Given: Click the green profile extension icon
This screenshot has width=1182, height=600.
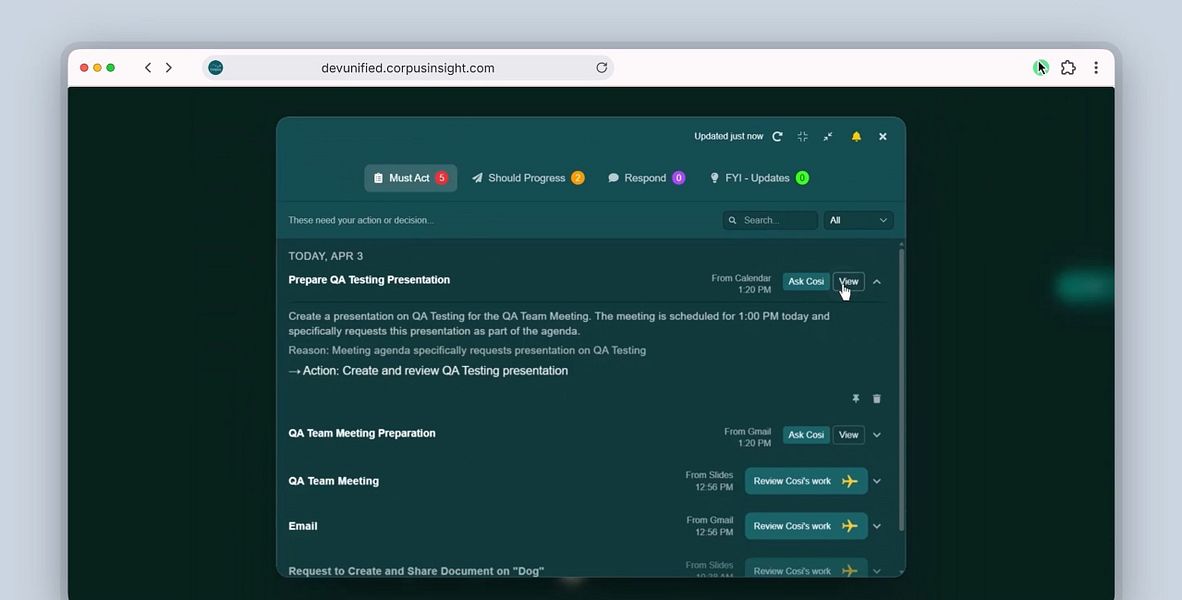Looking at the screenshot, I should click(1041, 68).
